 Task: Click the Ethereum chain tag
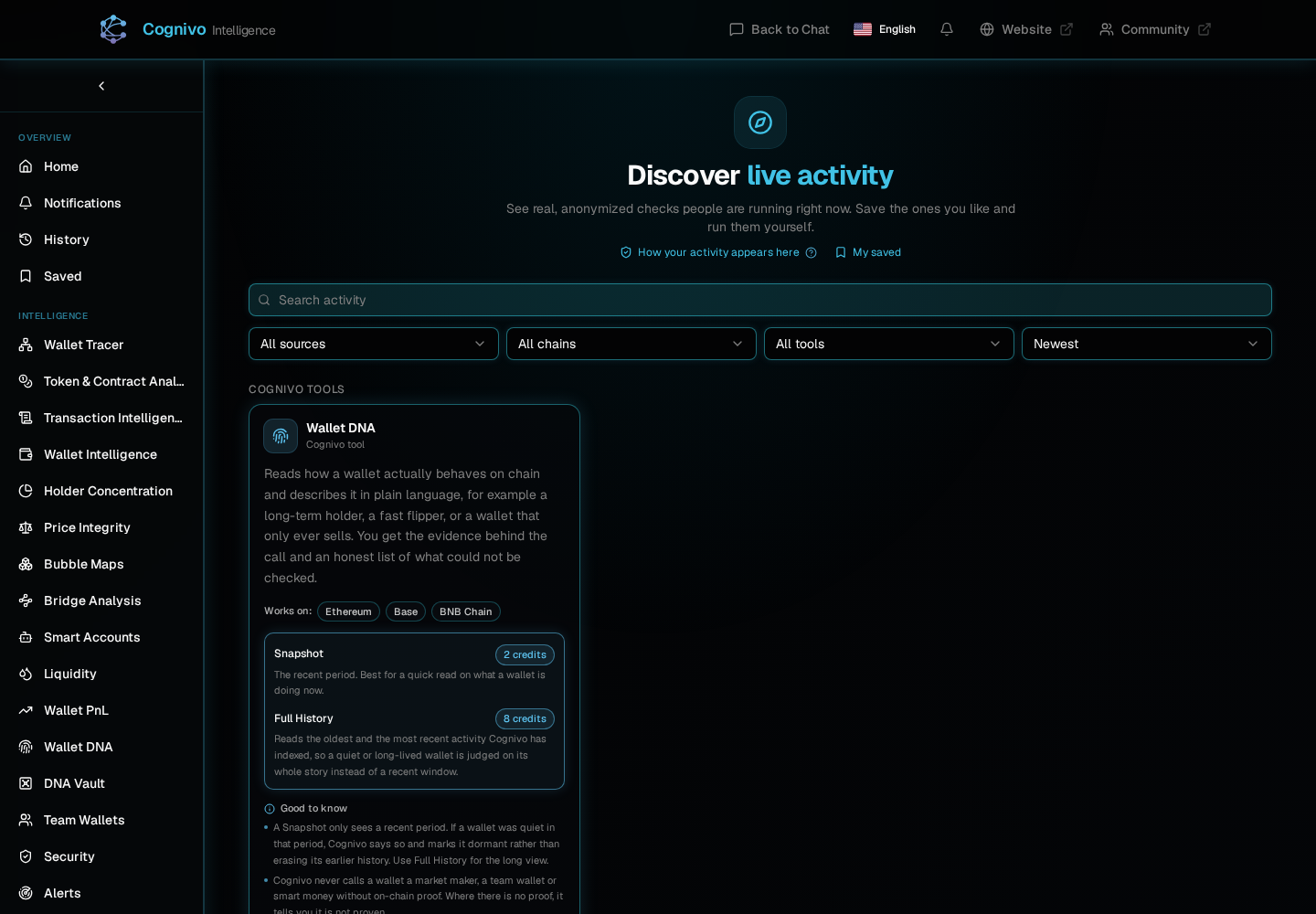[x=348, y=611]
